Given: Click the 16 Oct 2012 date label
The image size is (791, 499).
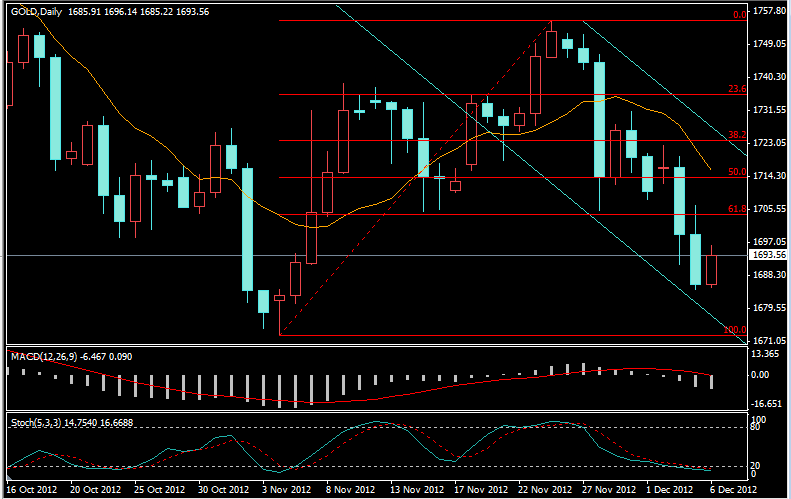Looking at the screenshot, I should click(32, 489).
